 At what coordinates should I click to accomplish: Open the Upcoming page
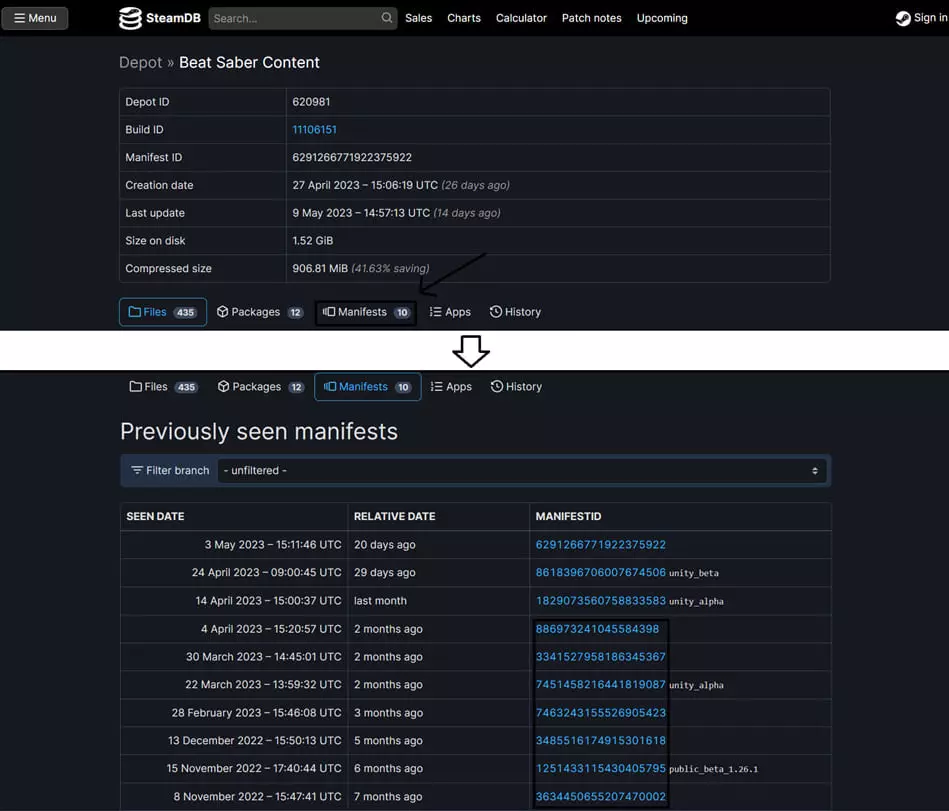[662, 18]
